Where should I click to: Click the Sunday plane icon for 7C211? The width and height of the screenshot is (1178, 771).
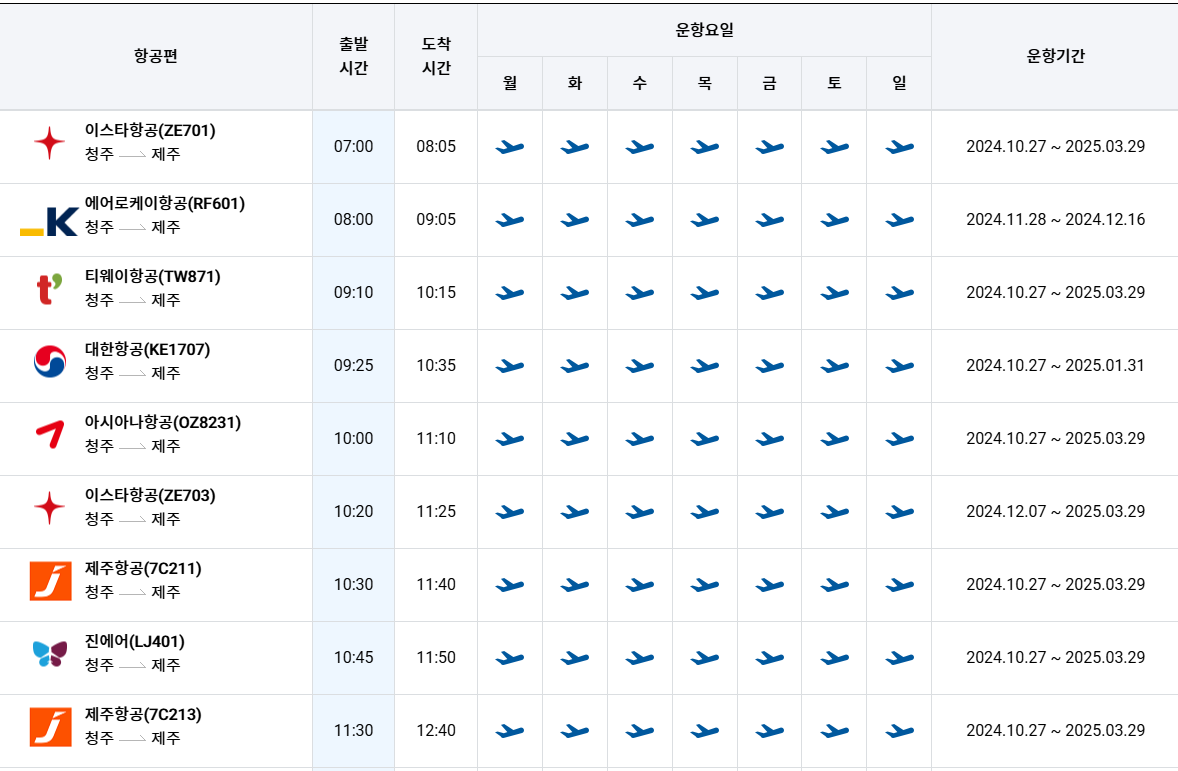(899, 585)
